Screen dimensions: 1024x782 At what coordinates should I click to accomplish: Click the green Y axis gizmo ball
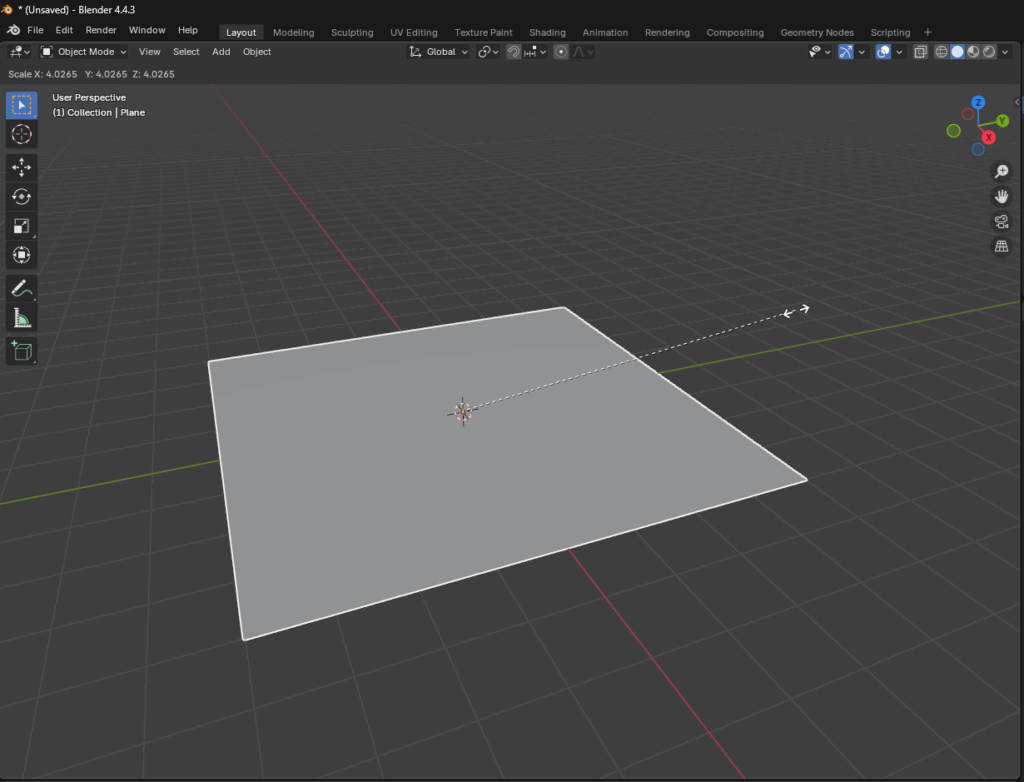[1002, 120]
